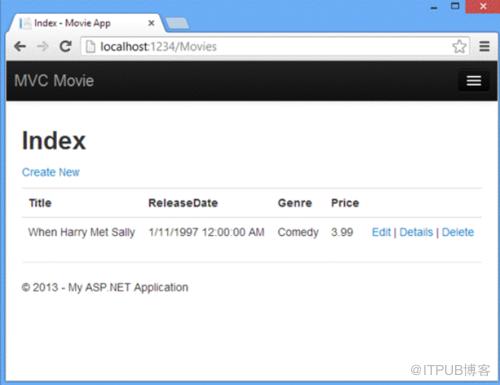Viewport: 500px width, 385px height.
Task: Select the Comedy genre cell
Action: click(298, 232)
